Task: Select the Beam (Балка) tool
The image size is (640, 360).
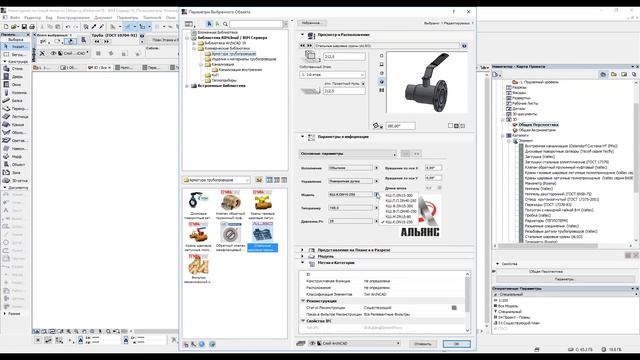Action: coord(15,100)
